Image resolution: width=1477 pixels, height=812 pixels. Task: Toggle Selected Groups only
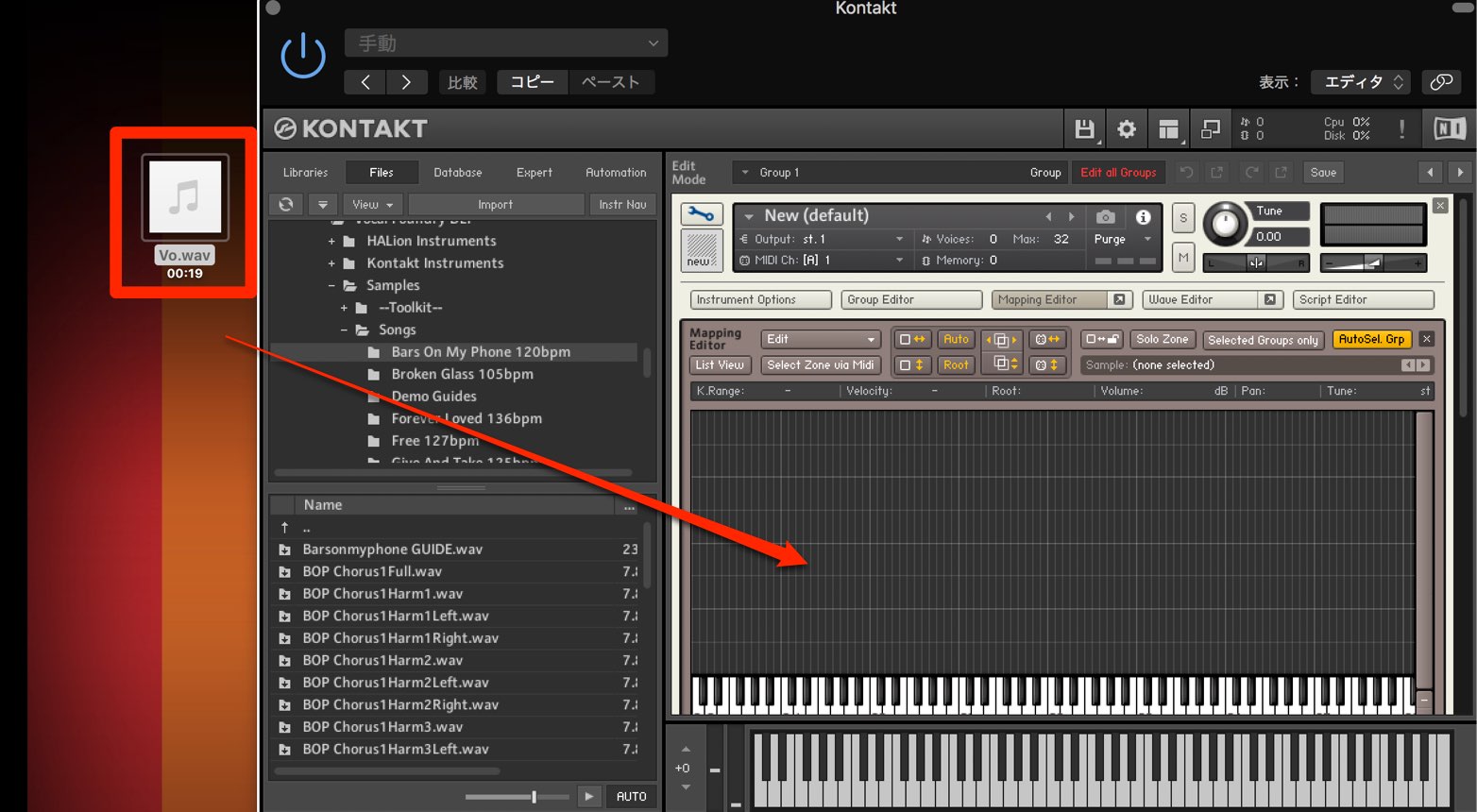[1263, 340]
